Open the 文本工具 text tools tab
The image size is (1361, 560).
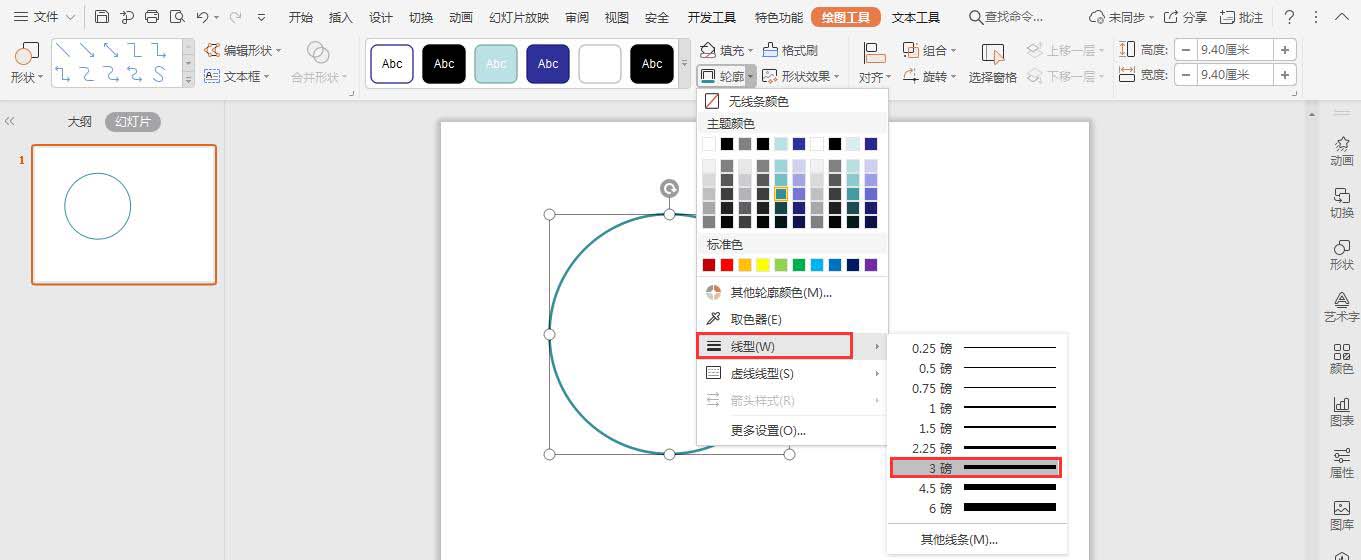coord(916,17)
